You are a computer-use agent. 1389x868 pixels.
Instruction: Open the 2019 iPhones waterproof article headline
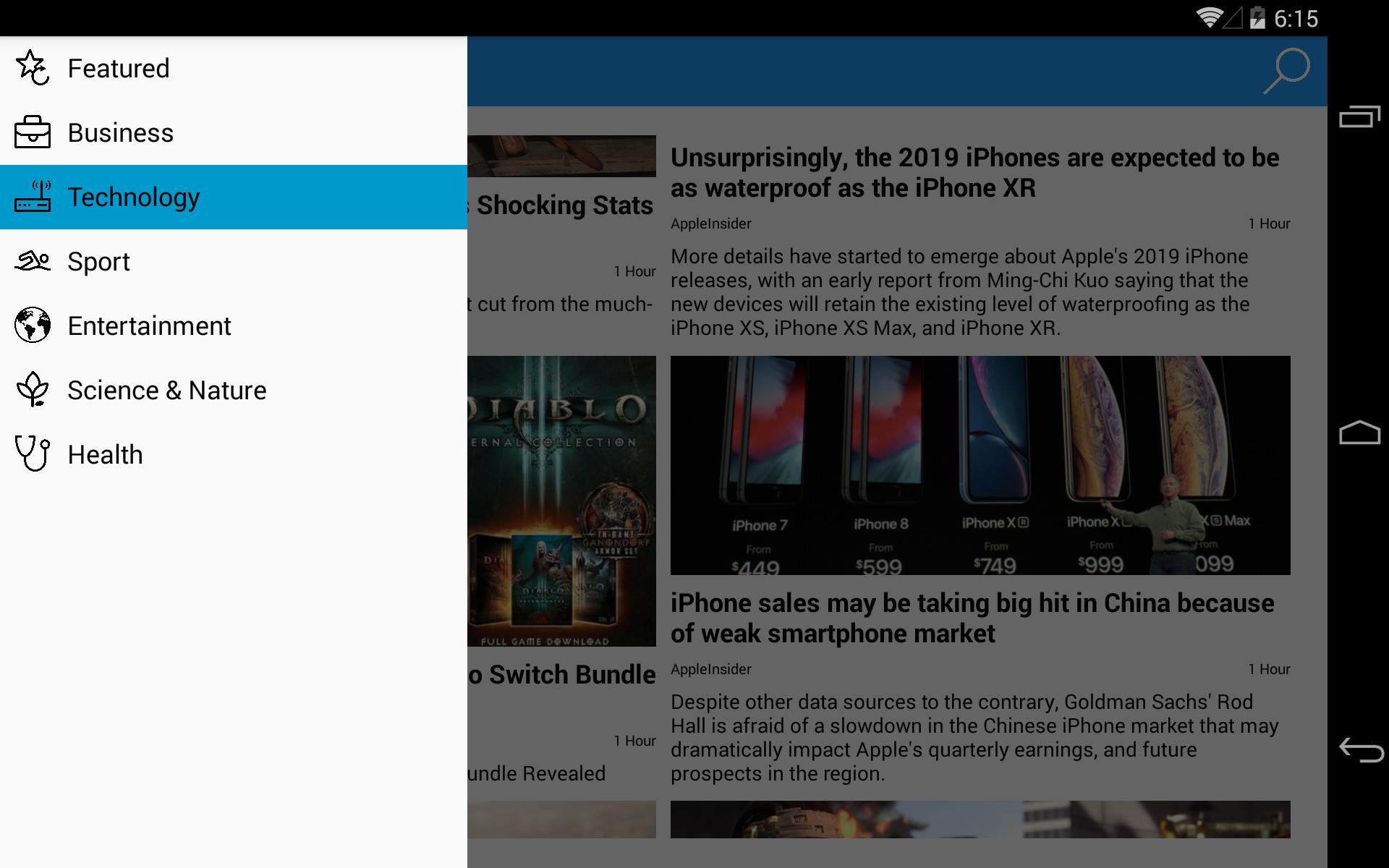(974, 173)
